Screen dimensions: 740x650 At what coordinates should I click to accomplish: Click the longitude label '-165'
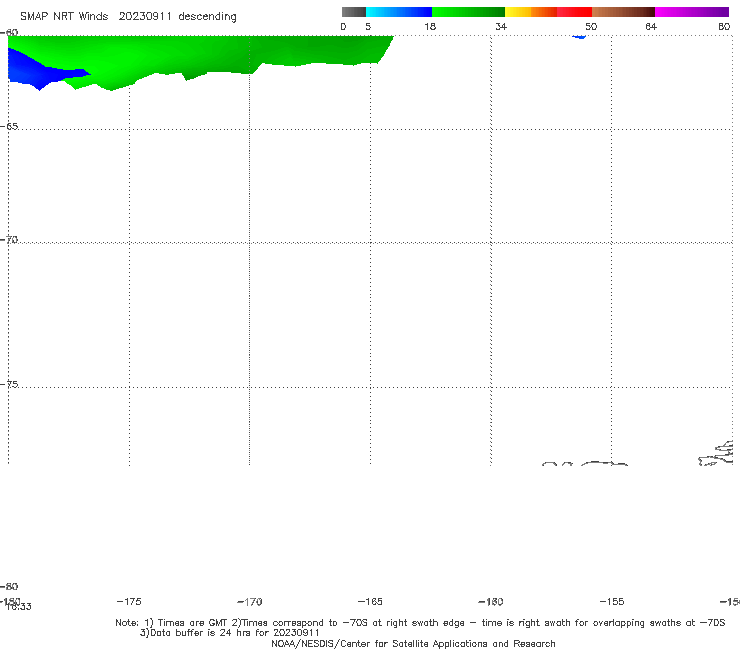(x=370, y=601)
